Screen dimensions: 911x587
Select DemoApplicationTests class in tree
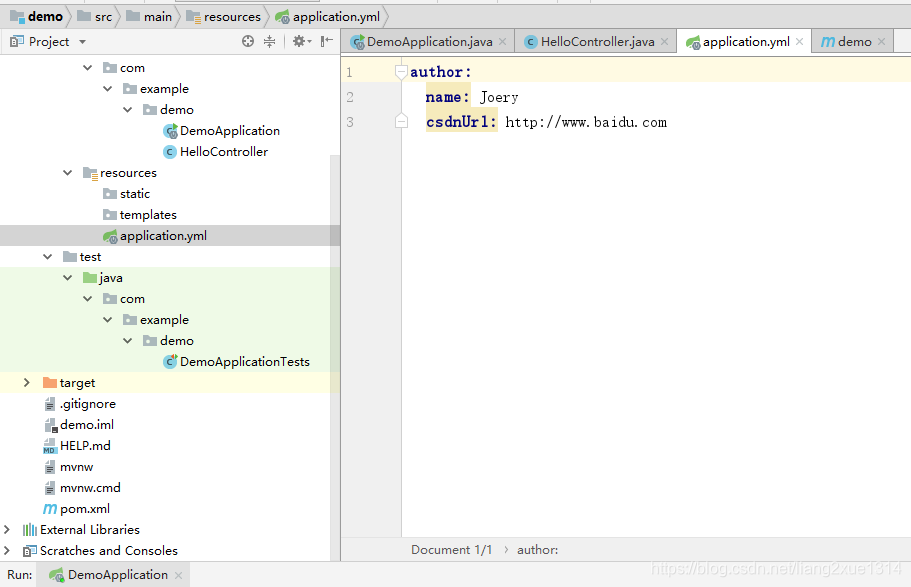pos(245,361)
